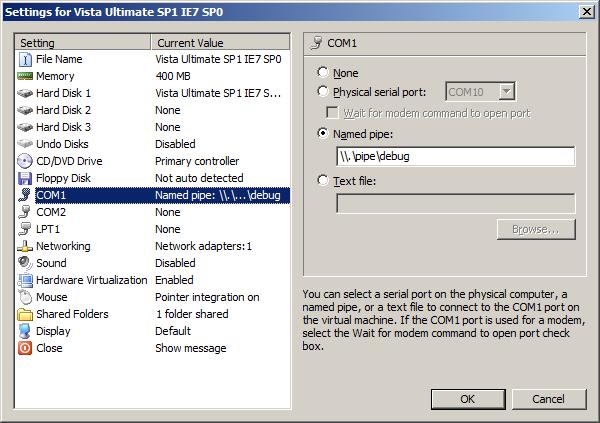This screenshot has width=600, height=423.
Task: Click the named pipe path text field
Action: click(x=455, y=156)
